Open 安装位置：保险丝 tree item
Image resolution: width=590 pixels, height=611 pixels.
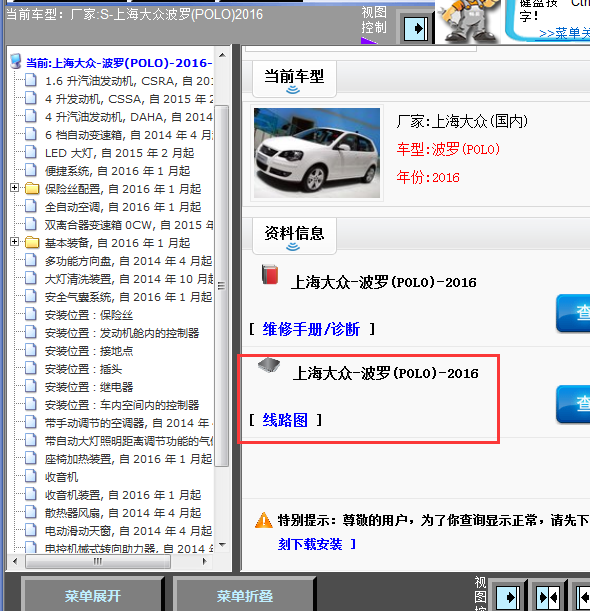click(89, 315)
